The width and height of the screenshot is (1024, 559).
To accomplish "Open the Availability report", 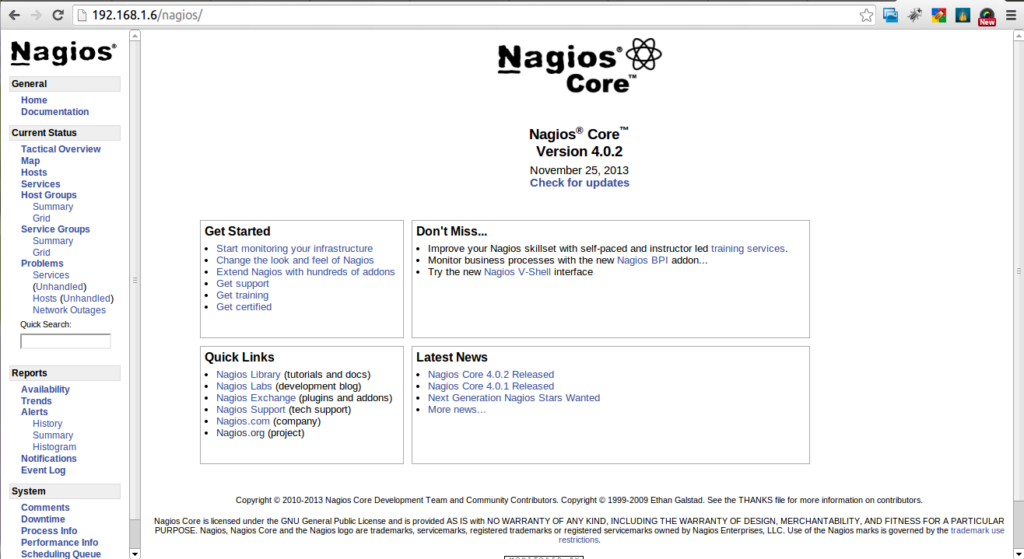I will [45, 389].
